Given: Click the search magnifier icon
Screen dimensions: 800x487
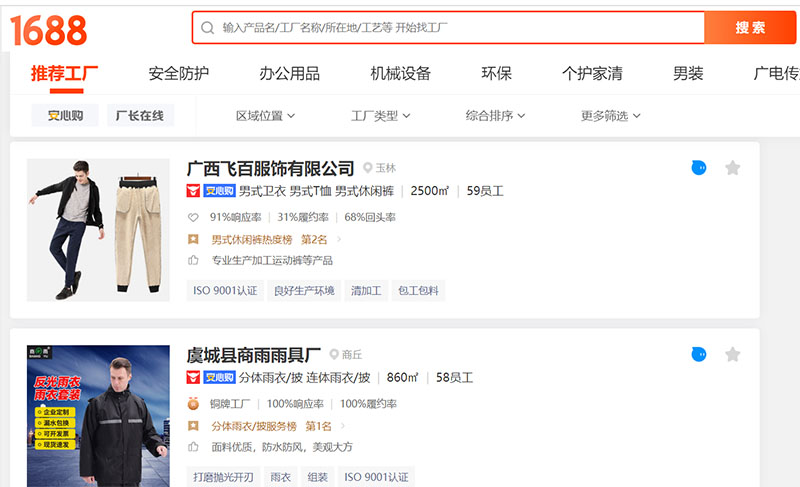Looking at the screenshot, I should click(x=207, y=28).
